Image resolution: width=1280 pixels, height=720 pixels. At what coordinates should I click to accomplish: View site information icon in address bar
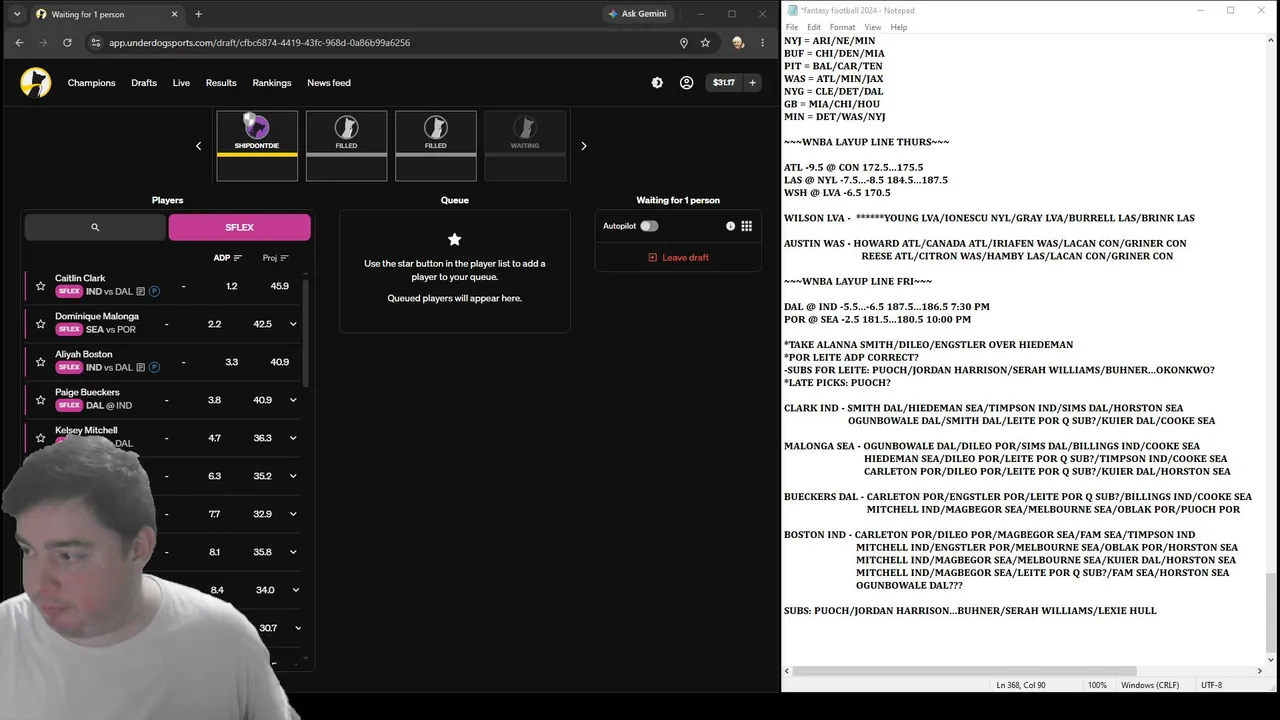click(96, 43)
